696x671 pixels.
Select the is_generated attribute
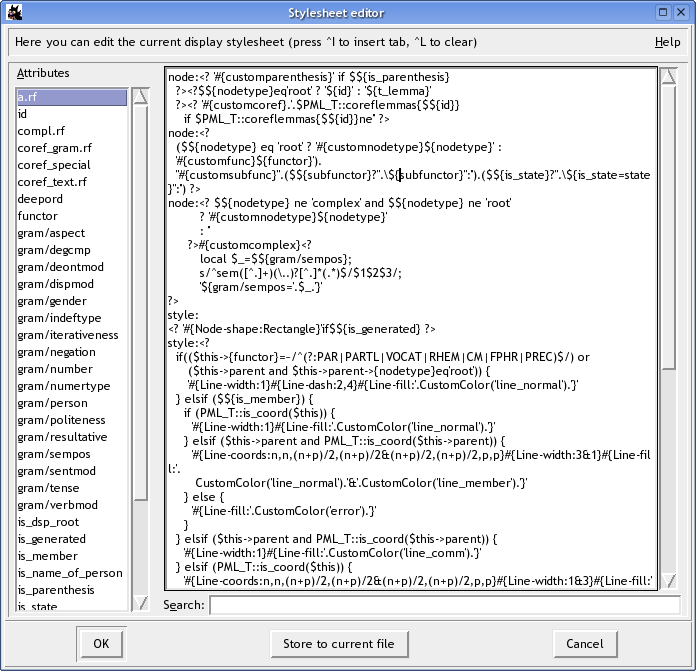click(x=72, y=539)
